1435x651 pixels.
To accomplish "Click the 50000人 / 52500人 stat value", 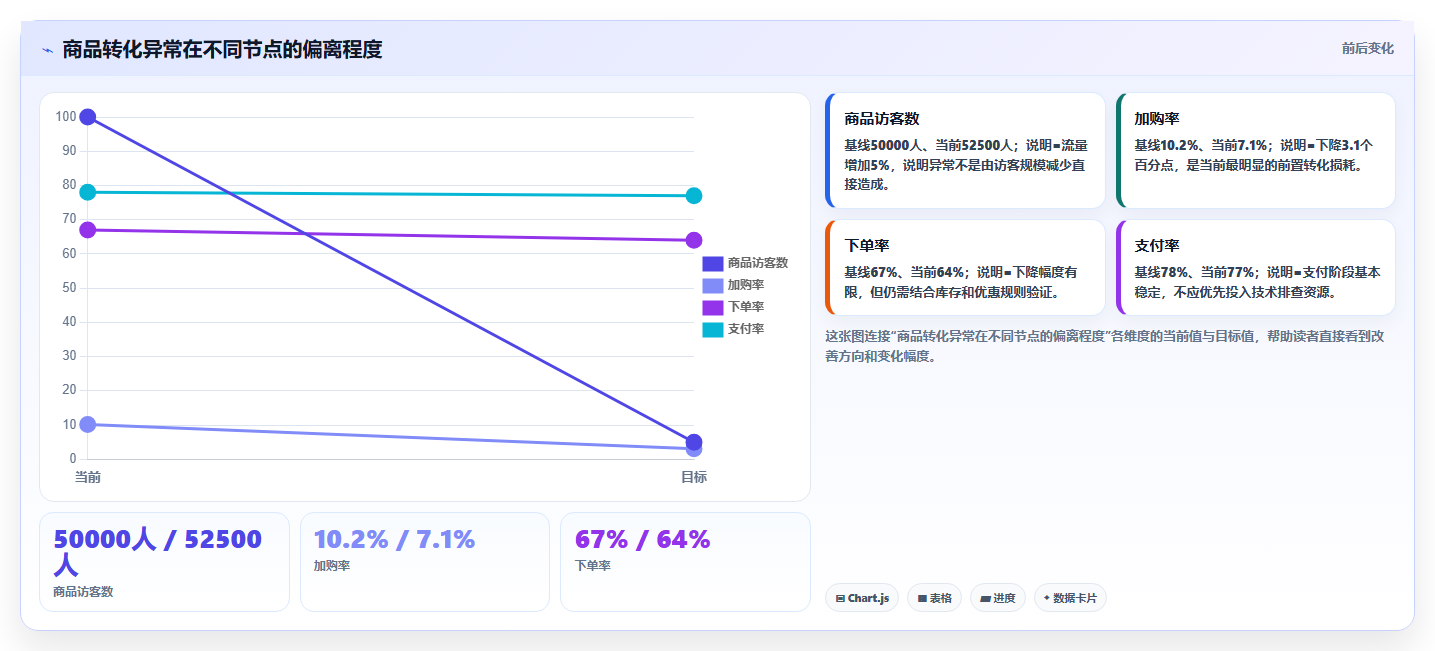I will click(x=157, y=552).
